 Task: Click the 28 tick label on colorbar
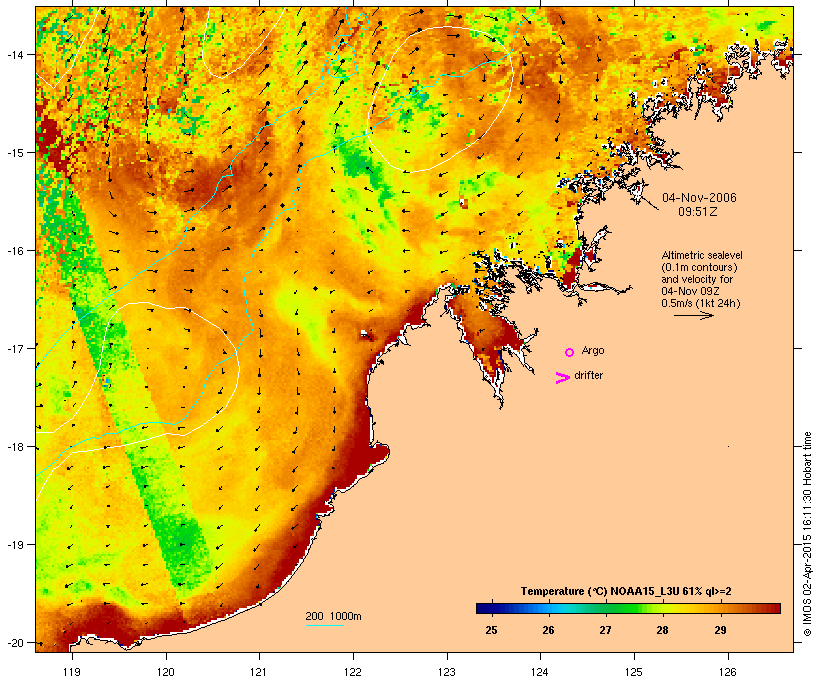[x=662, y=630]
